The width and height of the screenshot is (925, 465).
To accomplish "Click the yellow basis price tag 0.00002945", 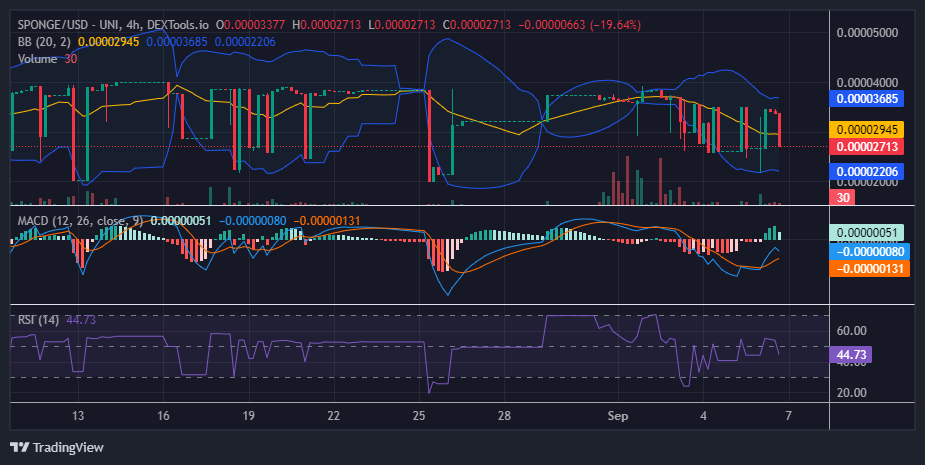I will point(867,129).
